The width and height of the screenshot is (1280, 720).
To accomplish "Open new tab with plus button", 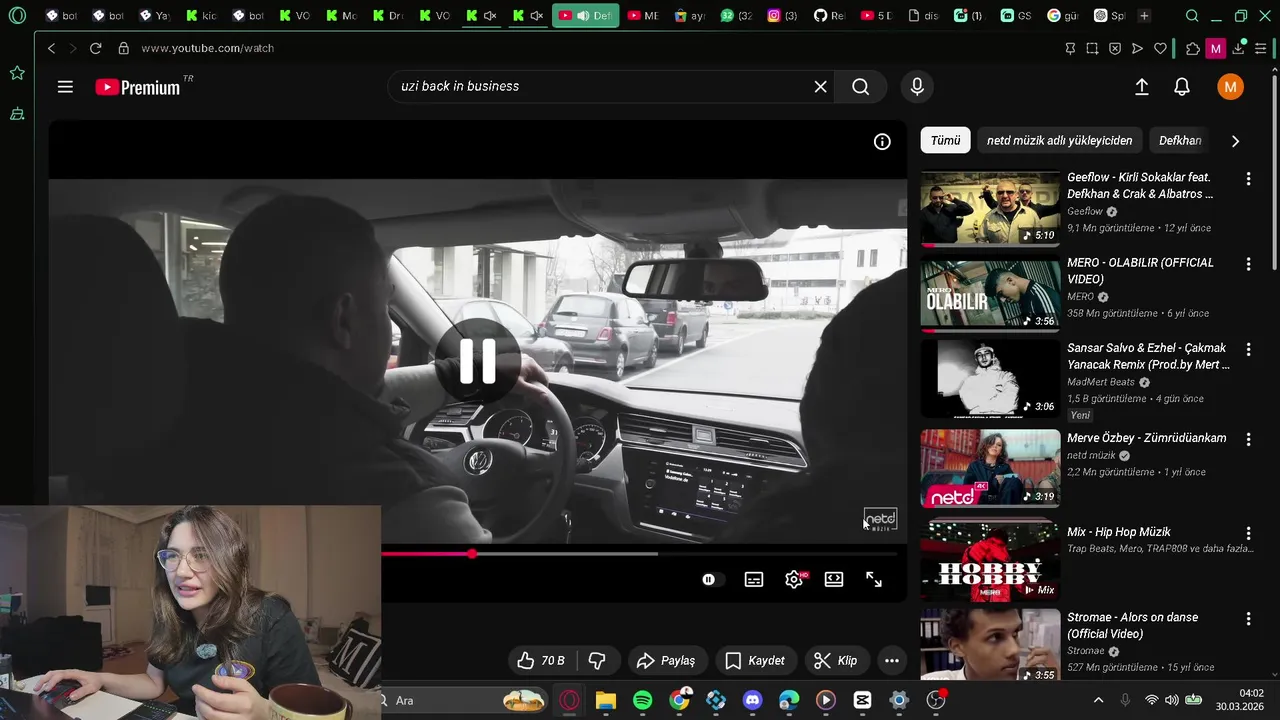I will pyautogui.click(x=1144, y=16).
